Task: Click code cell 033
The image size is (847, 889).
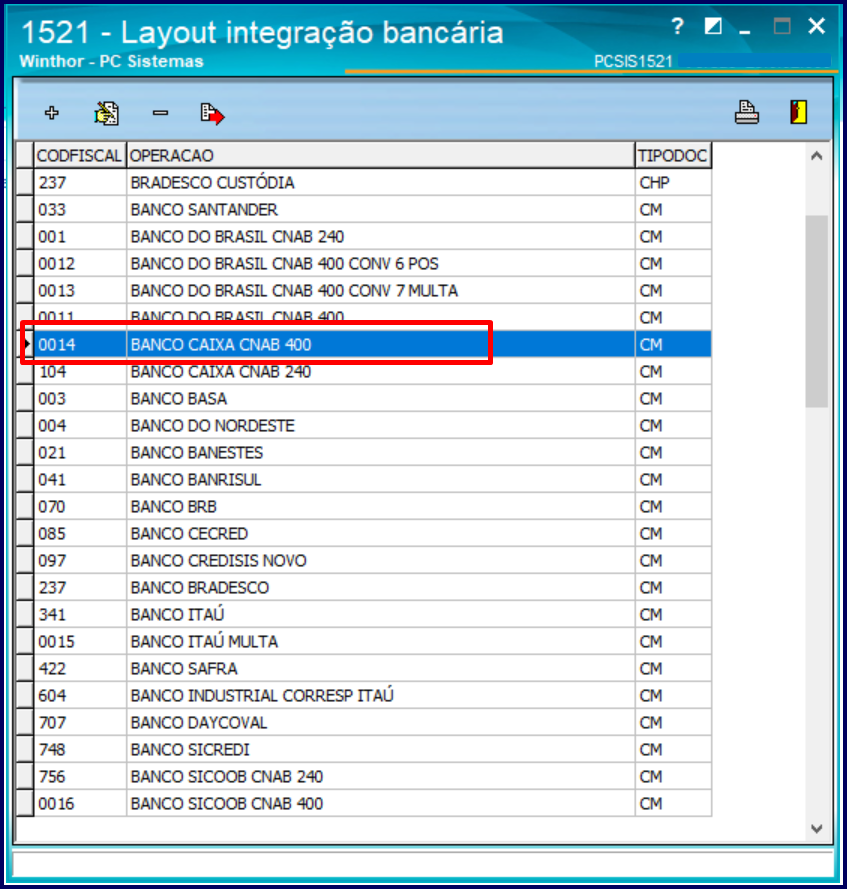Action: coord(81,210)
